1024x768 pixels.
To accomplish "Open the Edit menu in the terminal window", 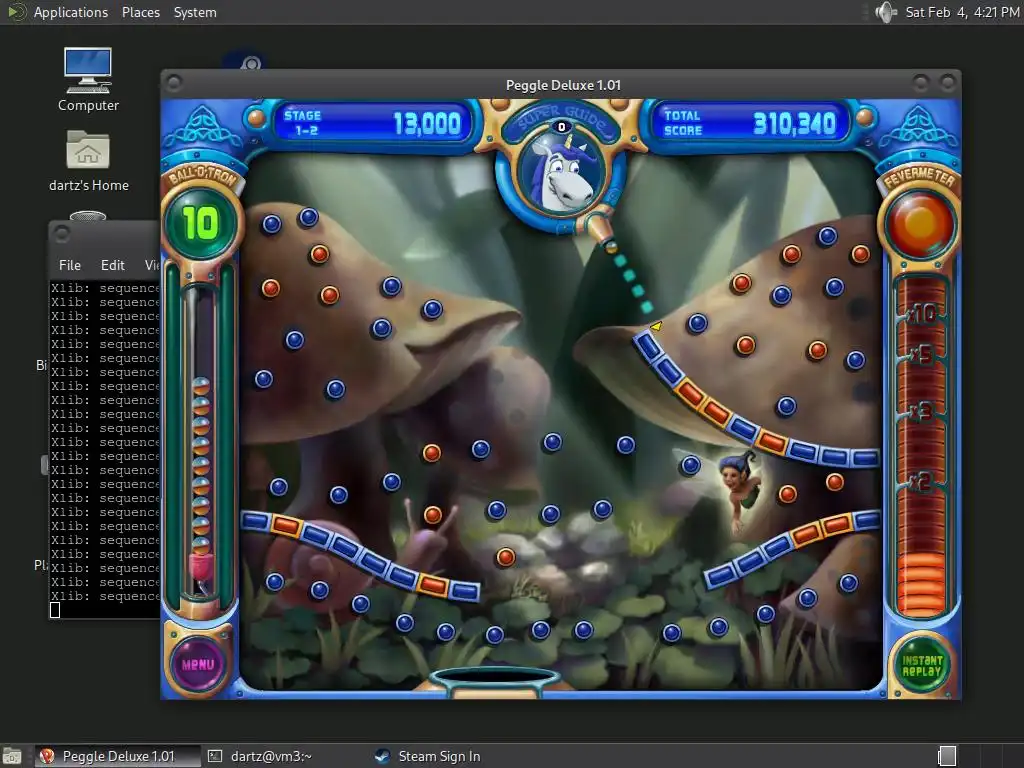I will pos(112,265).
